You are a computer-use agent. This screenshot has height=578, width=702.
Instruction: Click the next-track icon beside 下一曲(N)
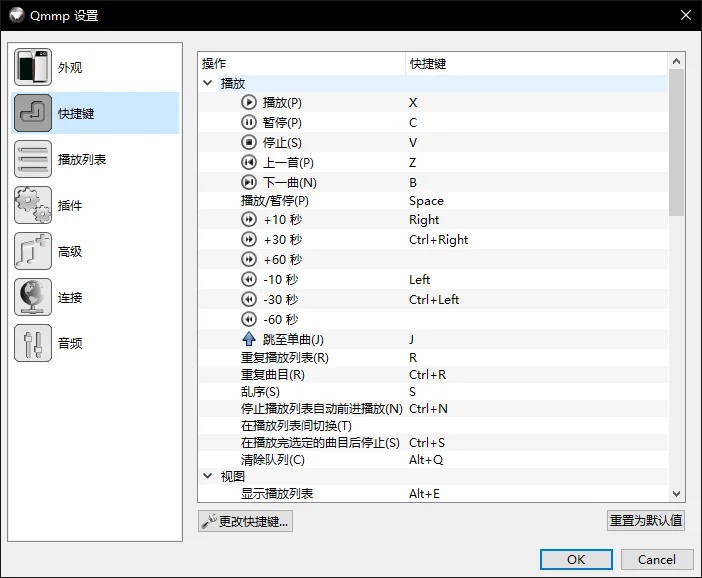(249, 182)
